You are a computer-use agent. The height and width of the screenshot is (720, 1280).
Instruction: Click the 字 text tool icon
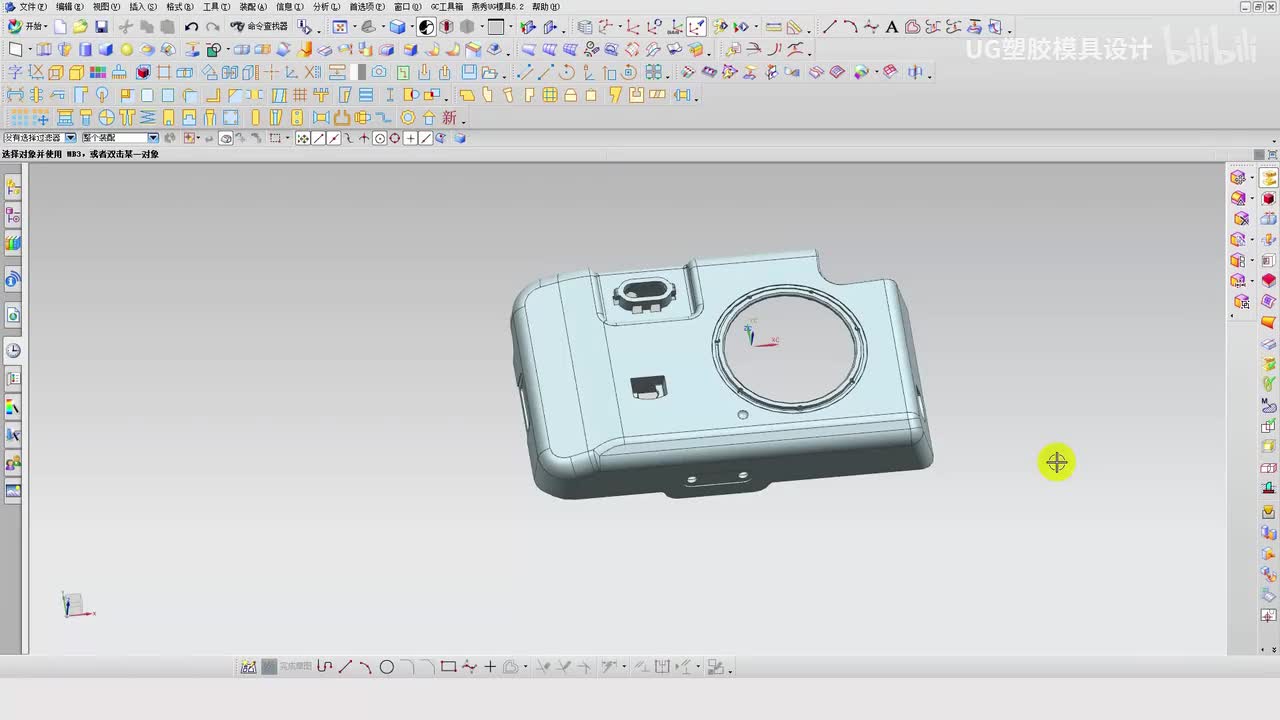point(15,72)
